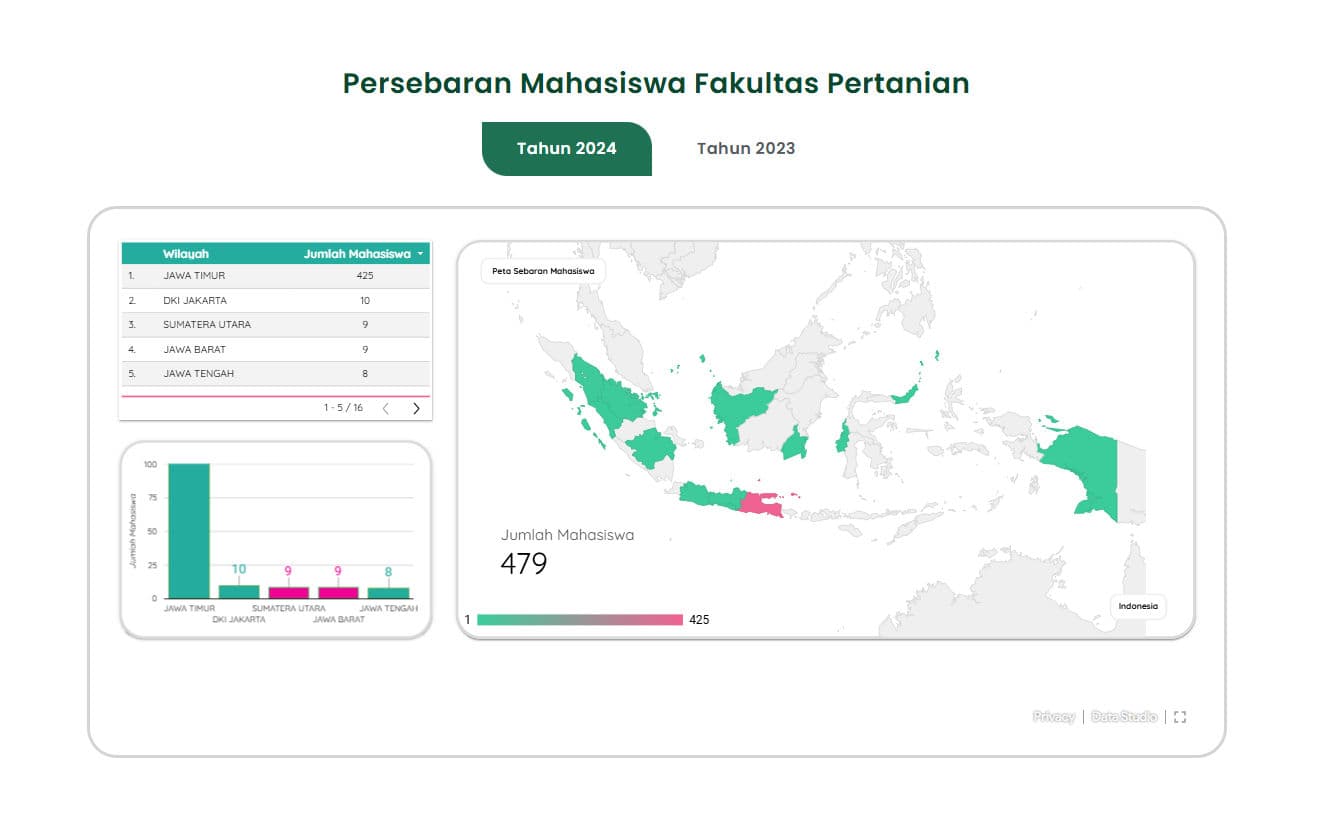Click the 479 total Jumlah Mahasiswa value
Screen dimensions: 1330x826
[x=524, y=564]
